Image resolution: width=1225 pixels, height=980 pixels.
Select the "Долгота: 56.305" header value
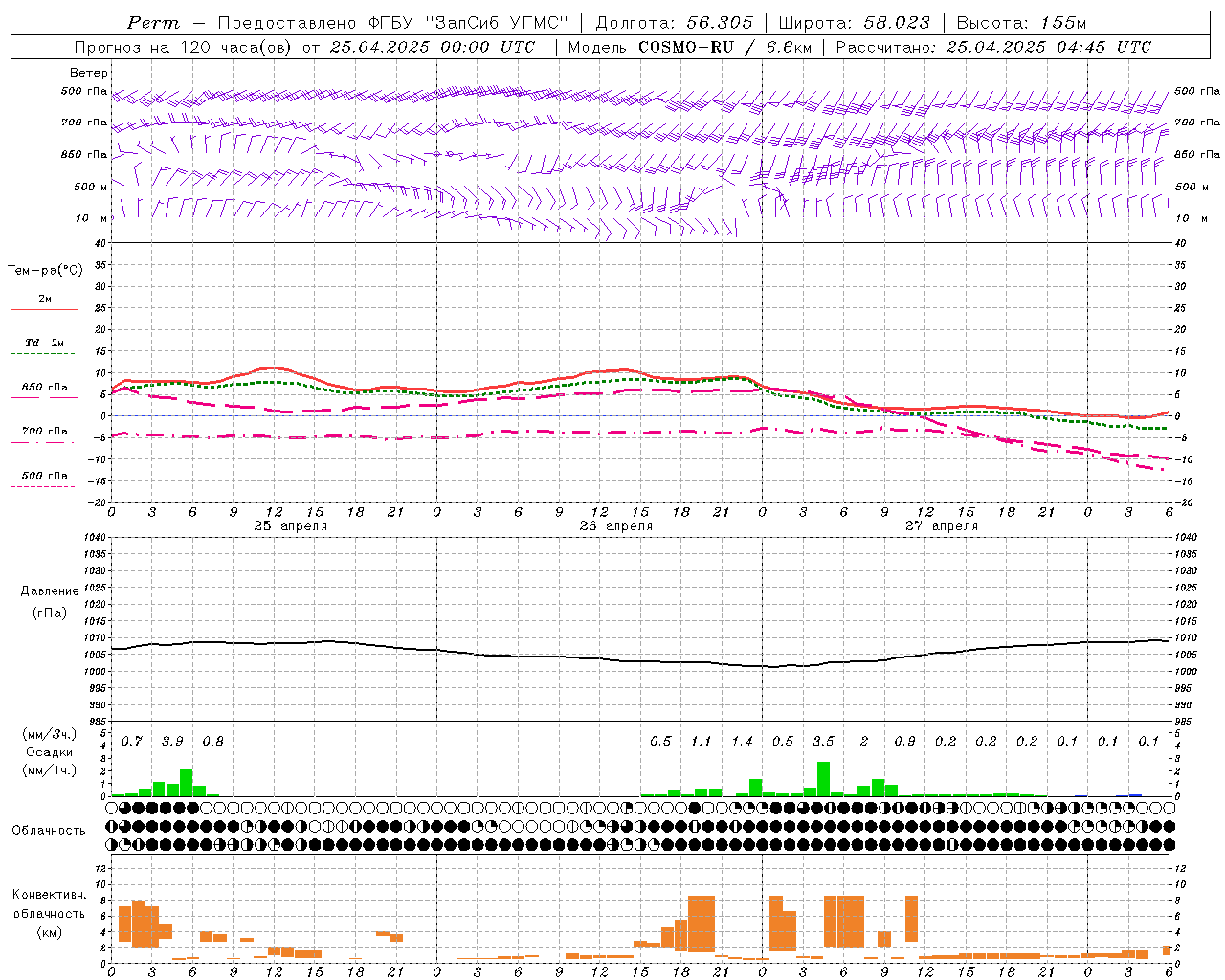tap(675, 23)
